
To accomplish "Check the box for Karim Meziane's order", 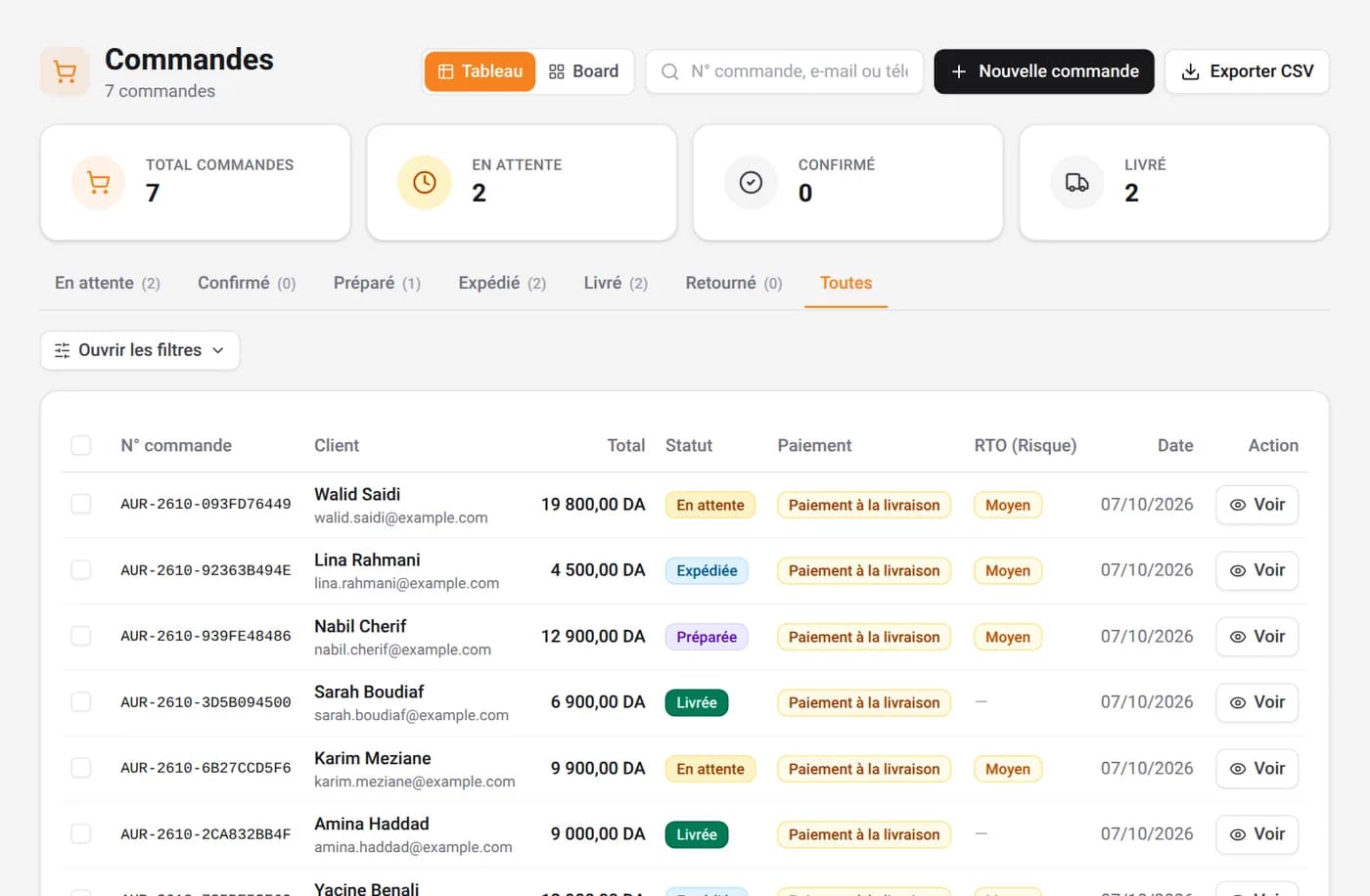I will point(81,768).
